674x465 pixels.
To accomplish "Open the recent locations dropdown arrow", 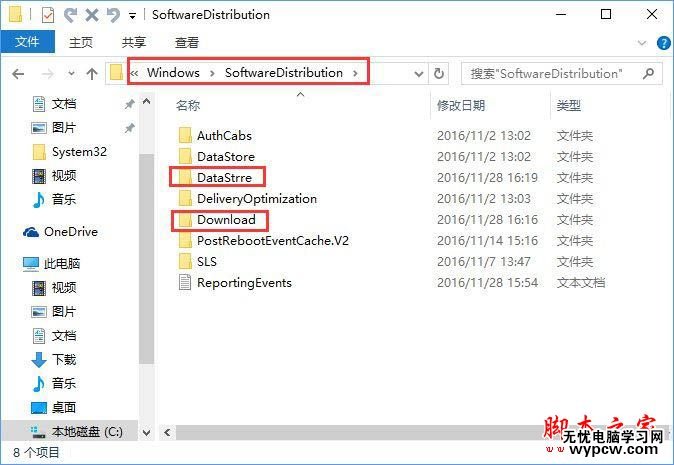I will point(71,74).
